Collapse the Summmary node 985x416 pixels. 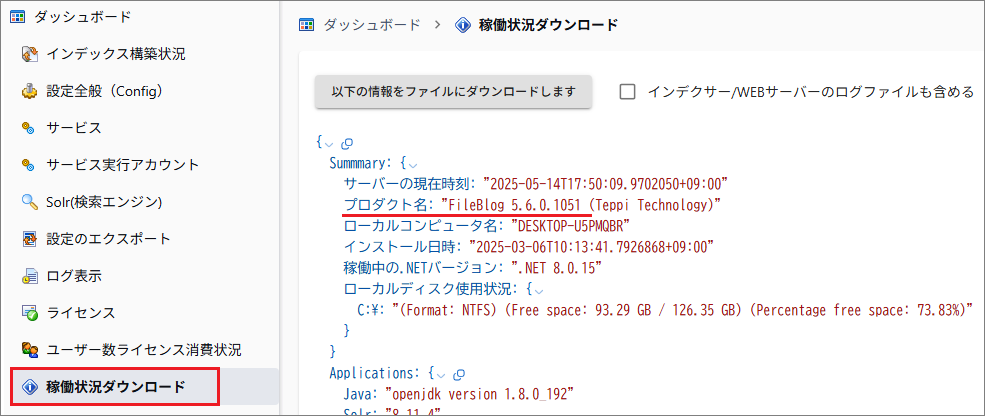[x=412, y=163]
